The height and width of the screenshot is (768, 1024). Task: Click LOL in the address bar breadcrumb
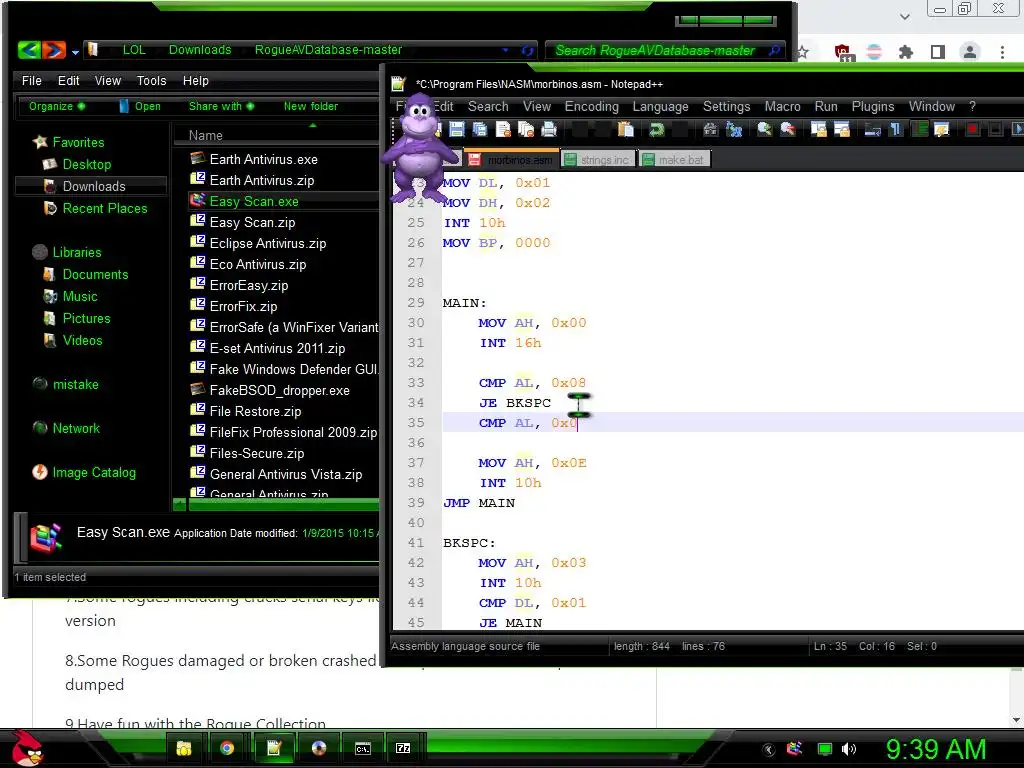(x=134, y=50)
